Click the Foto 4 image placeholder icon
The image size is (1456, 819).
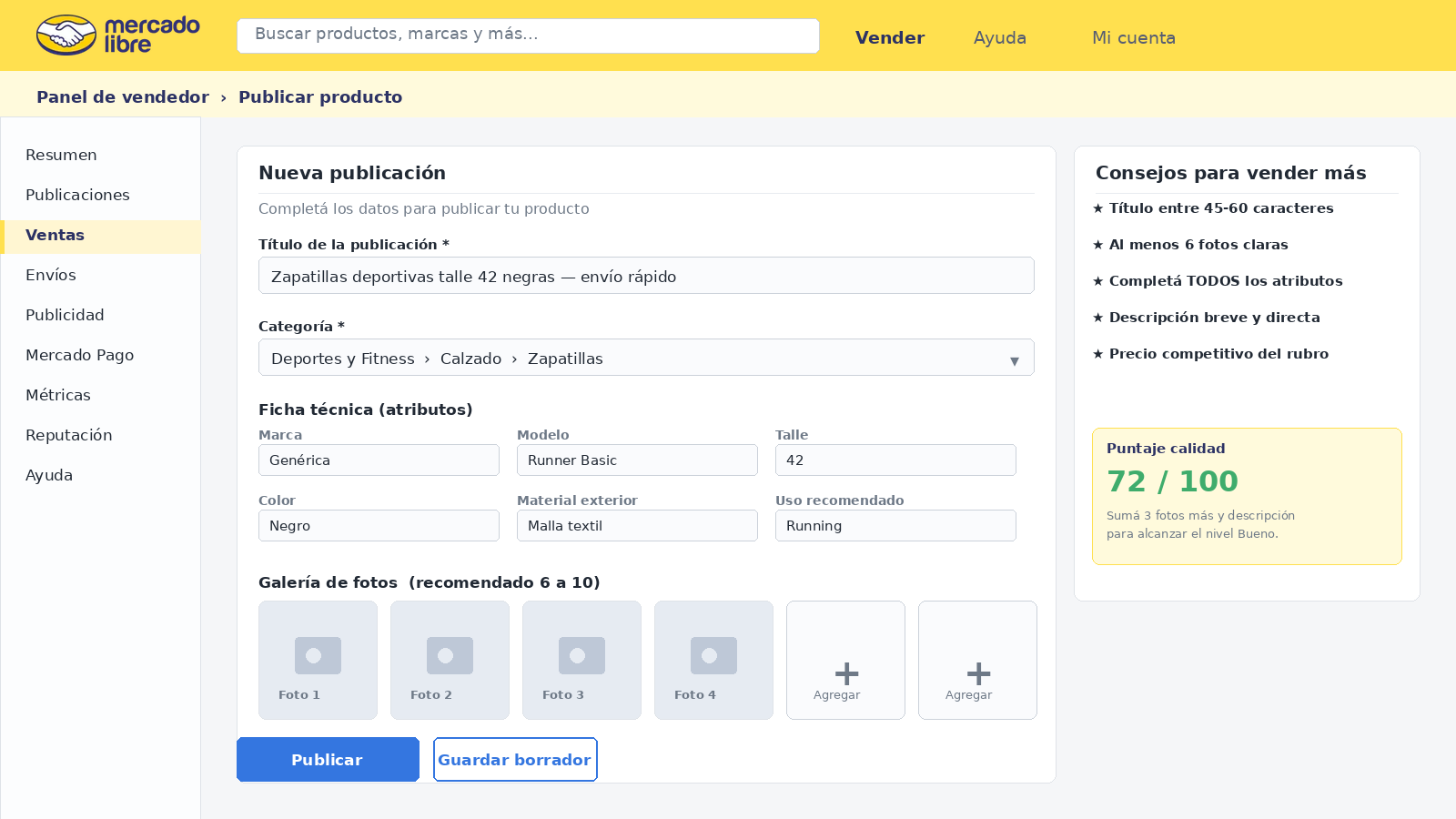coord(713,655)
